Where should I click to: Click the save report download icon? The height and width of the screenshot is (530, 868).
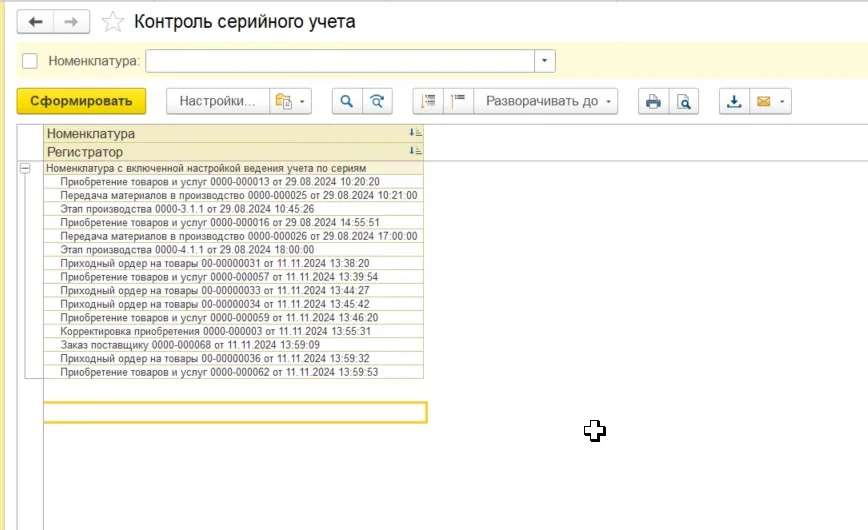734,101
